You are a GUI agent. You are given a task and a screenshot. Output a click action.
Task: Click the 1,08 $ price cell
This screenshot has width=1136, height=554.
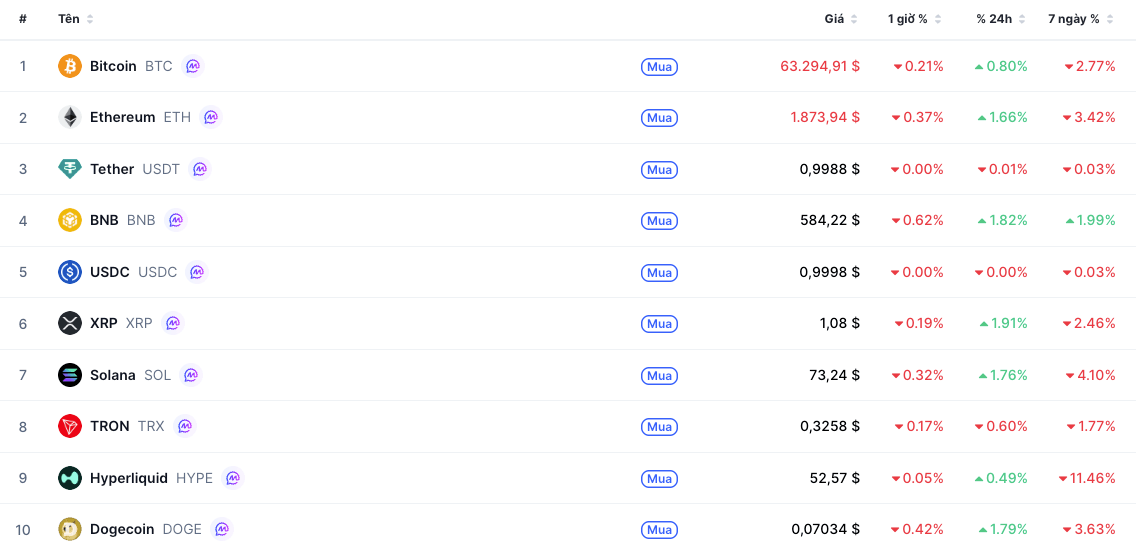pos(840,324)
